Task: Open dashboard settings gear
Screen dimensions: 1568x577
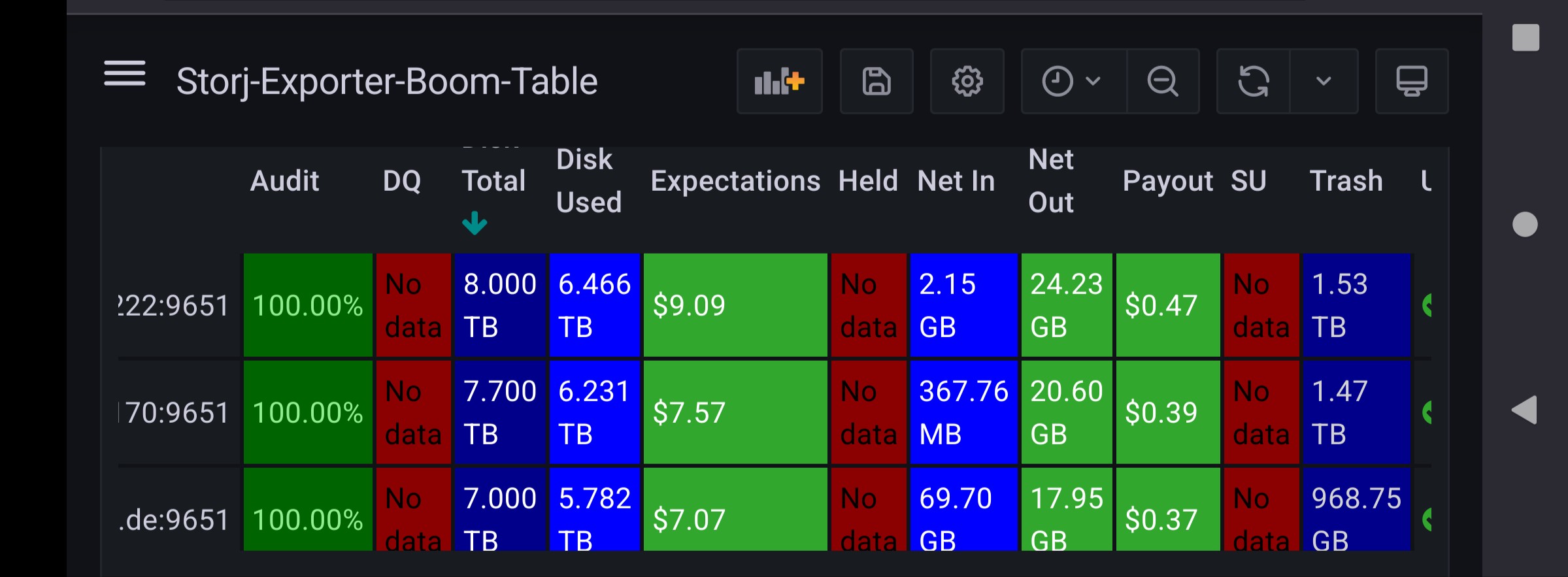Action: pyautogui.click(x=967, y=82)
